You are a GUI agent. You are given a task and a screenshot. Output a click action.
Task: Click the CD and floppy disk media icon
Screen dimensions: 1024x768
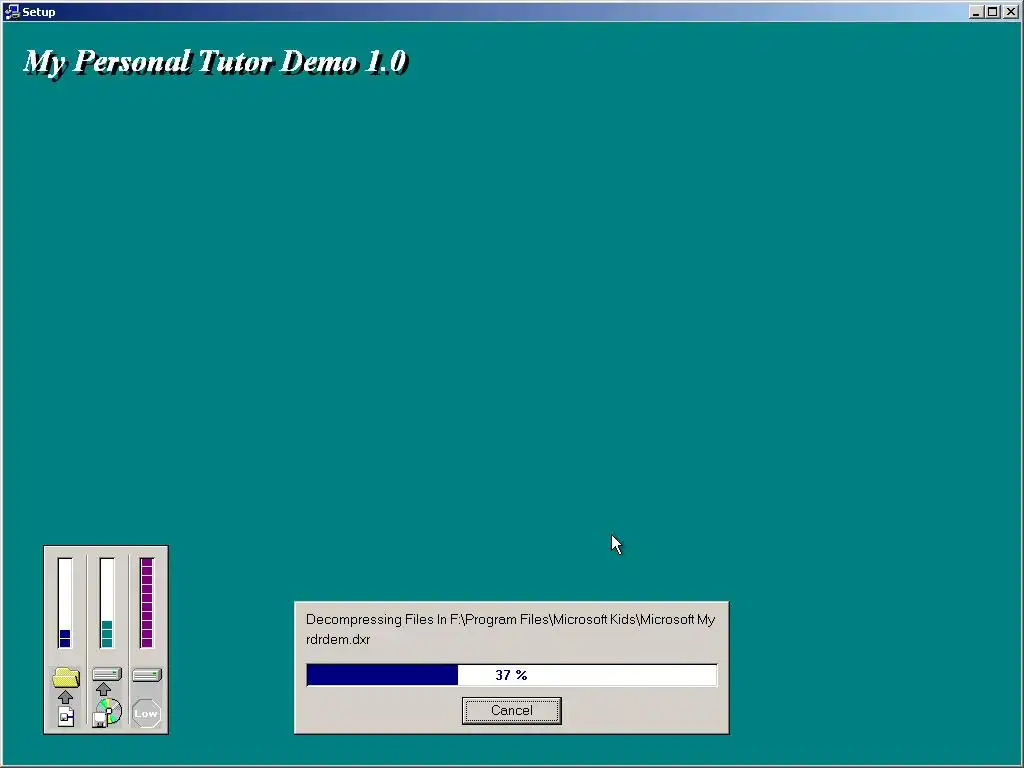point(107,712)
